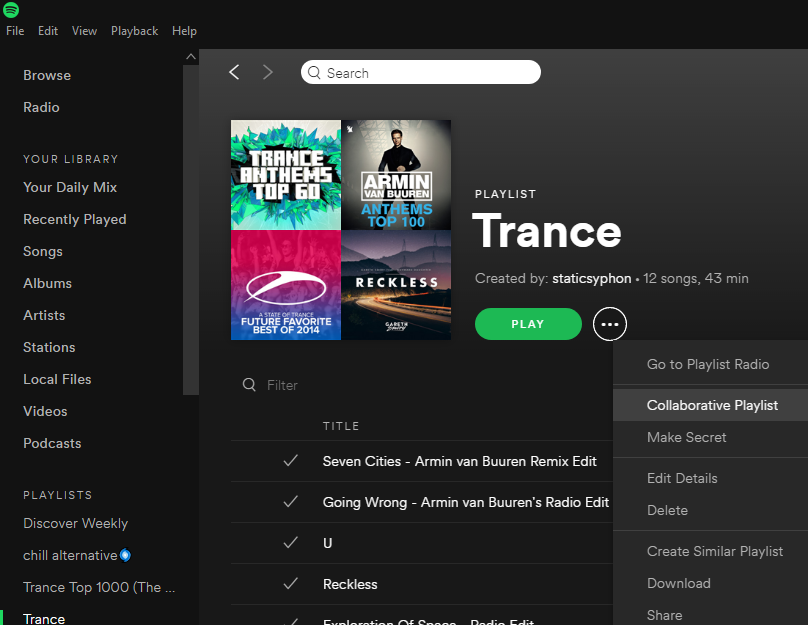
Task: Open the three-dots more options button
Action: (610, 324)
